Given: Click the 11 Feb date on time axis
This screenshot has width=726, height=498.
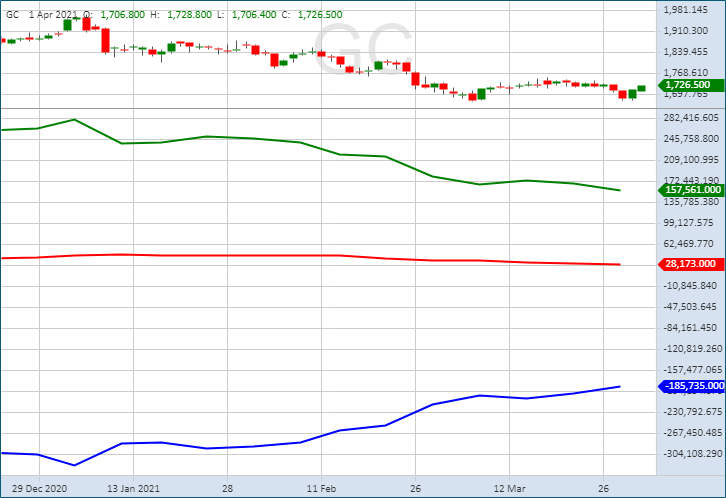Looking at the screenshot, I should click(x=322, y=489).
